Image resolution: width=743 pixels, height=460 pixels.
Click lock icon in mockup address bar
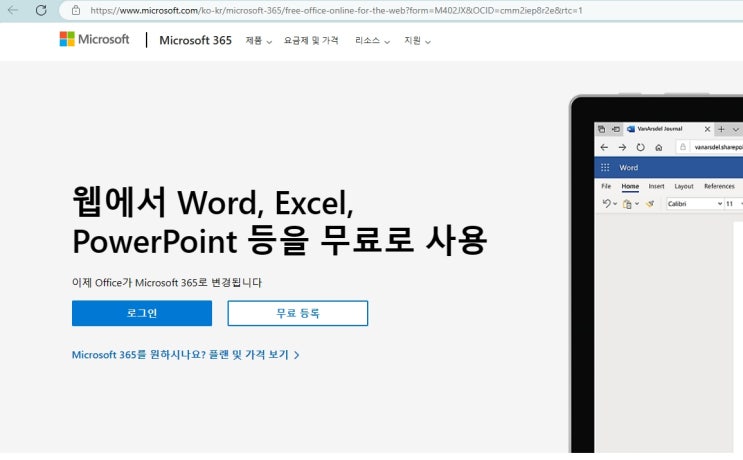coord(683,147)
